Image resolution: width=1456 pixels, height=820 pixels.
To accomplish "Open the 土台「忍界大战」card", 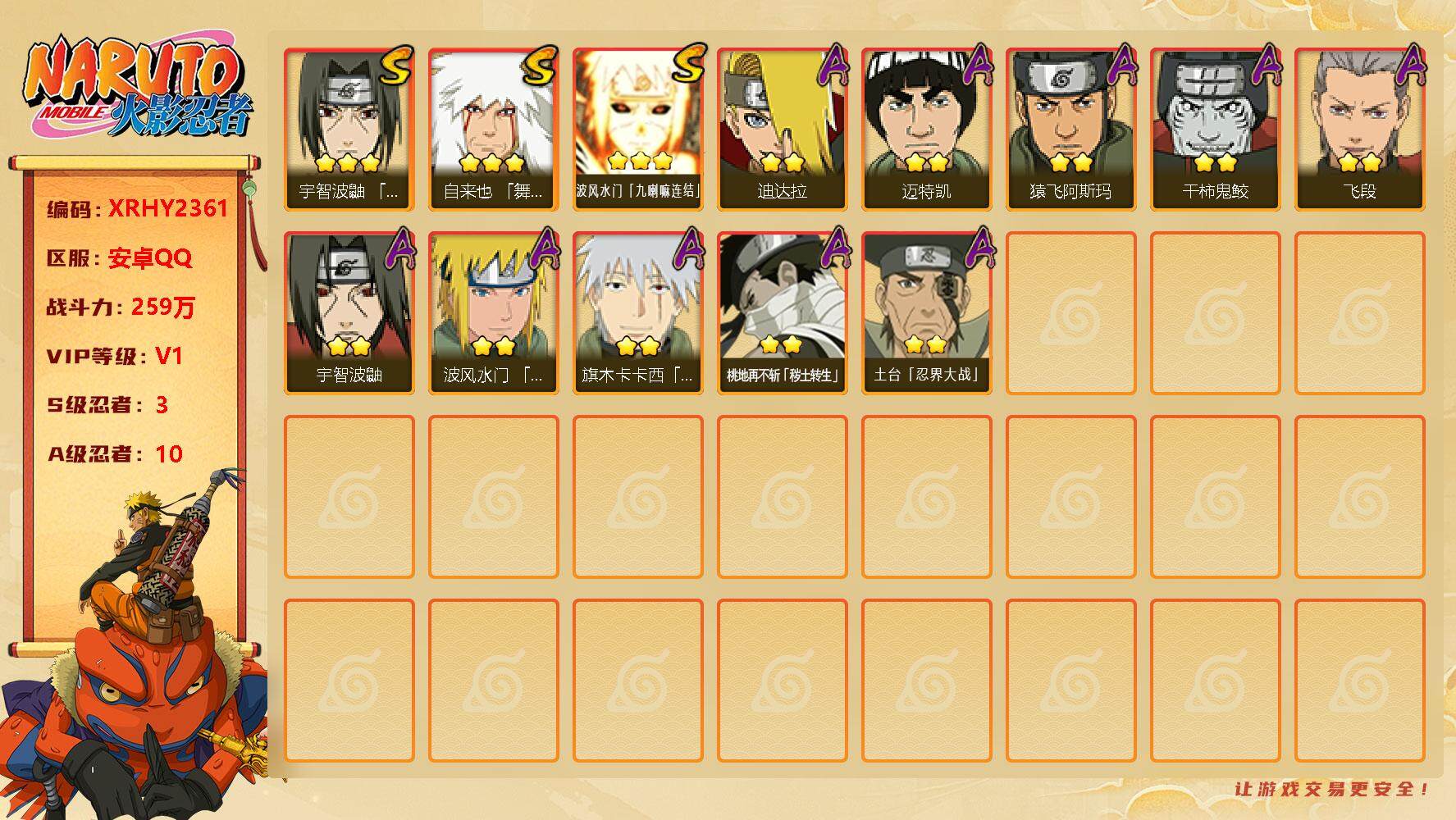I will point(927,313).
